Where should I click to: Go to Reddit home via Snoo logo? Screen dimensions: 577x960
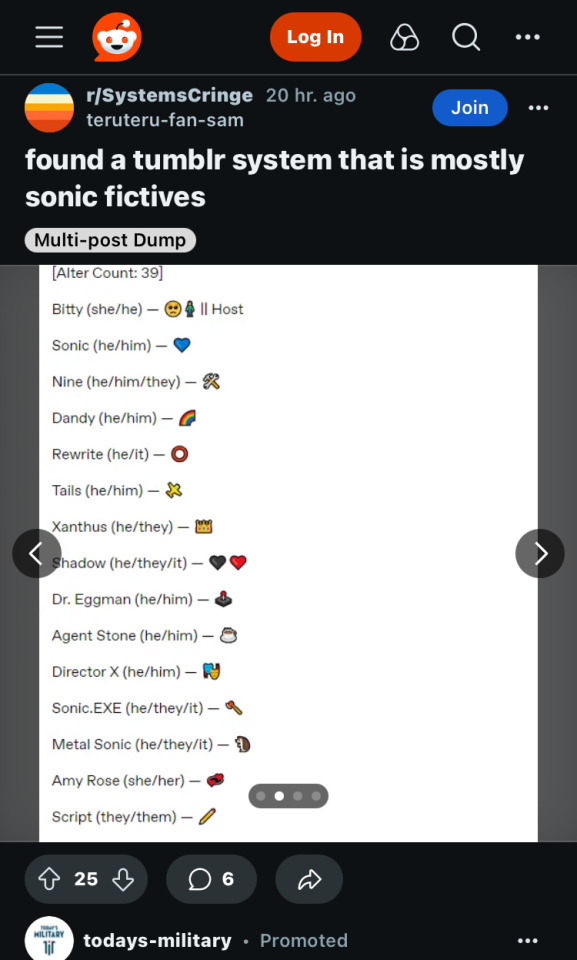point(117,37)
